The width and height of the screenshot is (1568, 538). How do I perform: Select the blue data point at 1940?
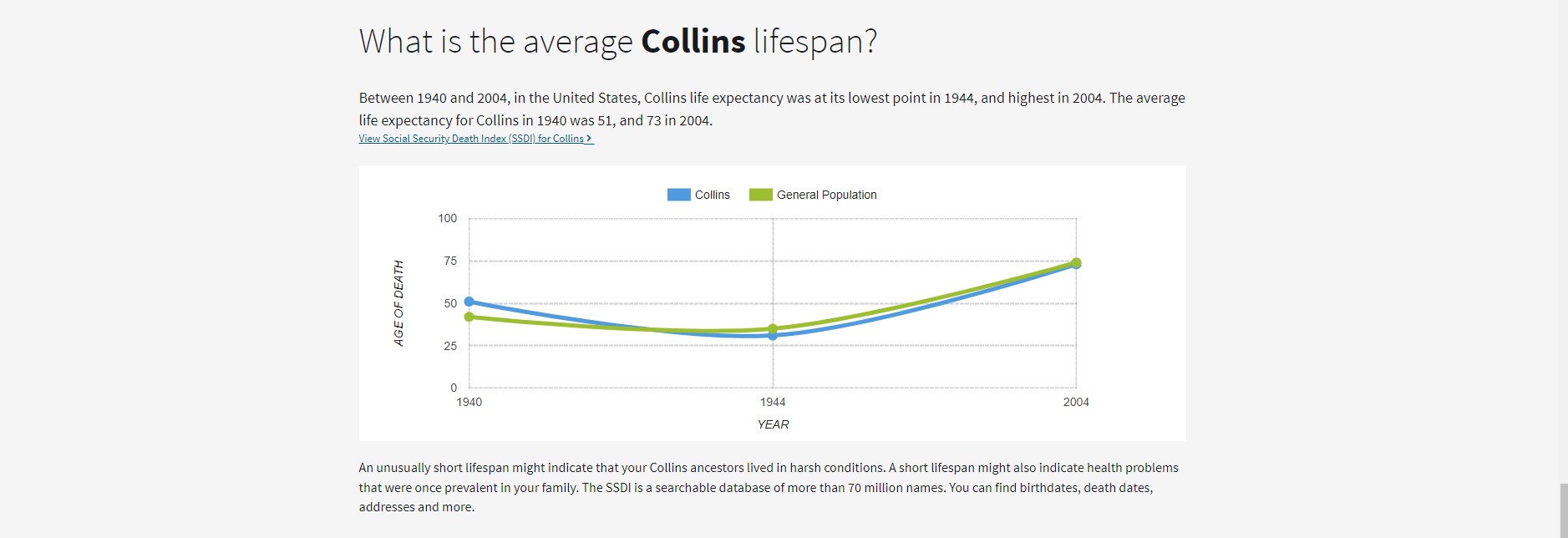click(469, 301)
